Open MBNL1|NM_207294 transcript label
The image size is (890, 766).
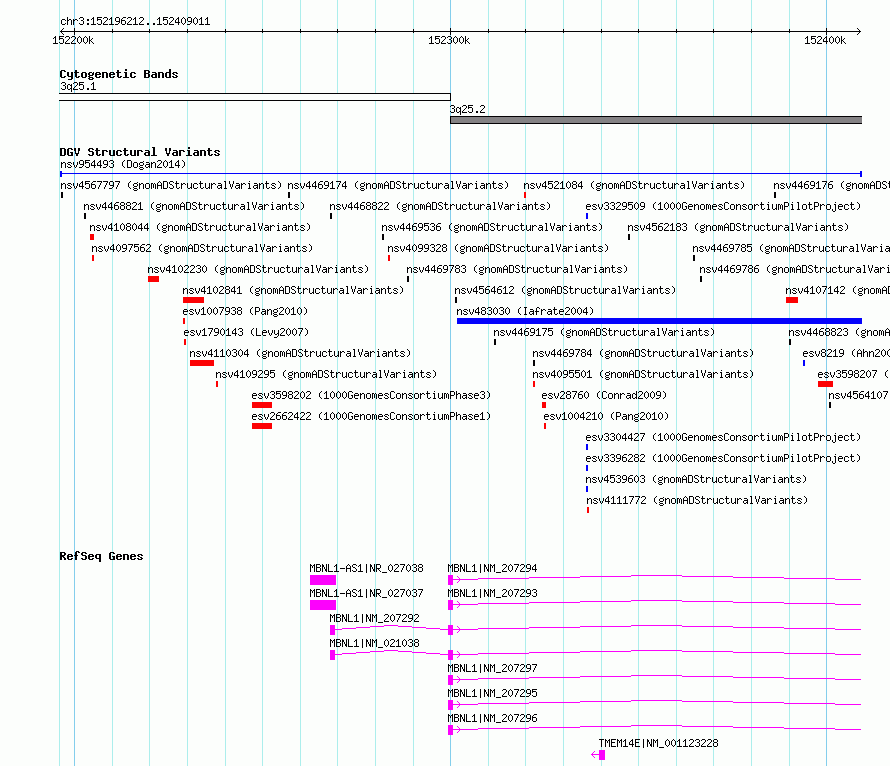(492, 568)
